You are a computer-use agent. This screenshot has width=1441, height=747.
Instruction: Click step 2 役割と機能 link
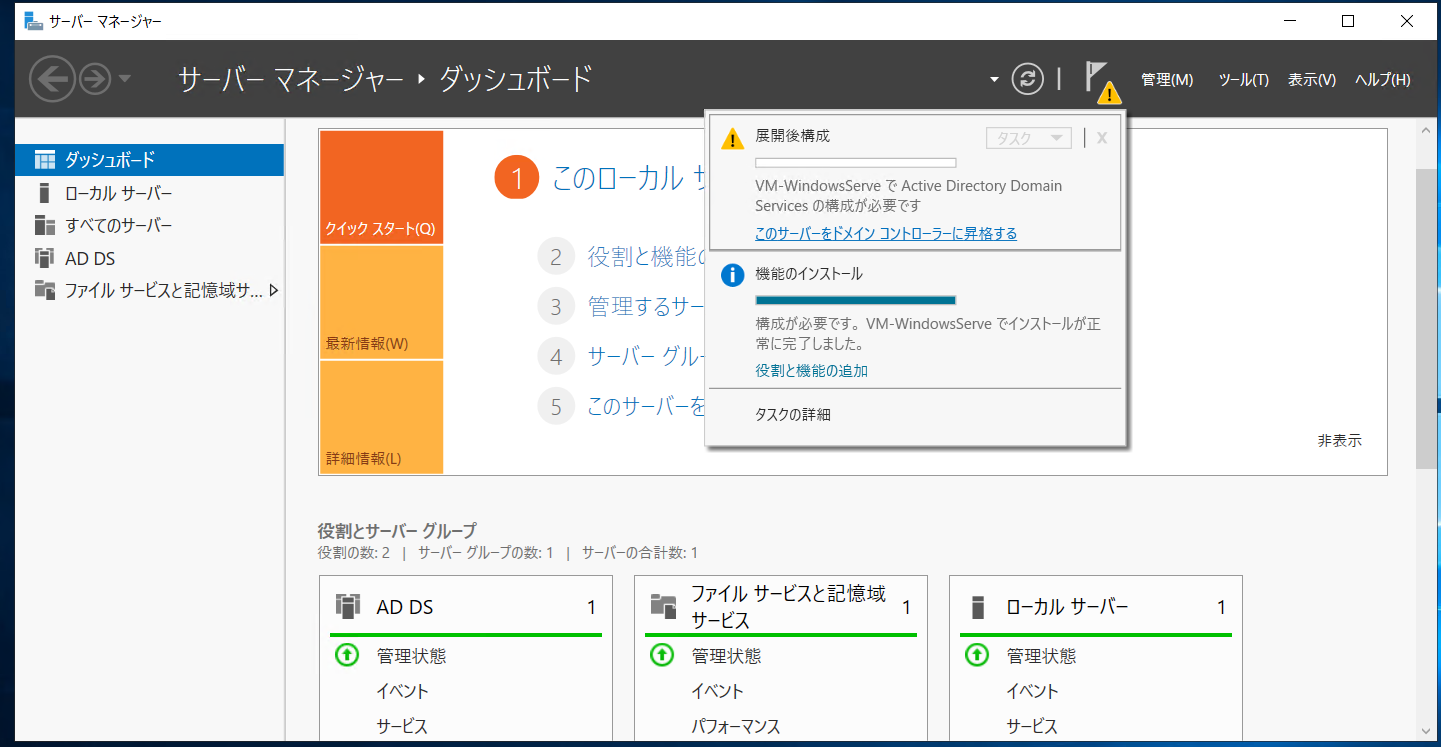646,257
